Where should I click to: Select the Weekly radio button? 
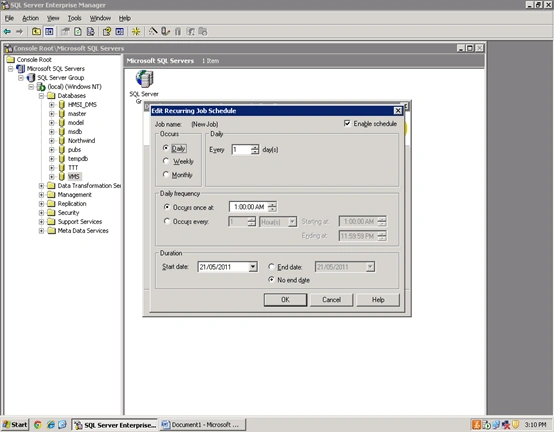tap(166, 161)
